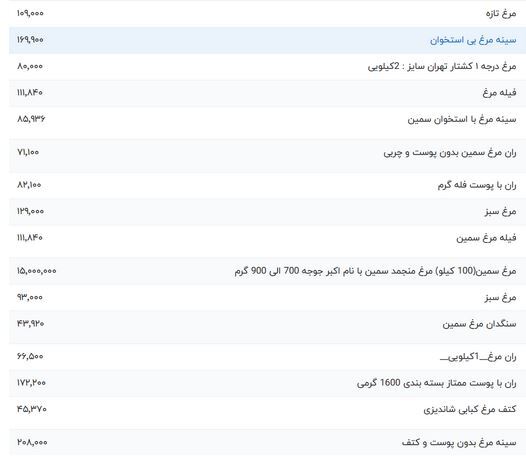The image size is (526, 456).
Task: Select 'ران با پوست فله گرم'
Action: (x=477, y=185)
